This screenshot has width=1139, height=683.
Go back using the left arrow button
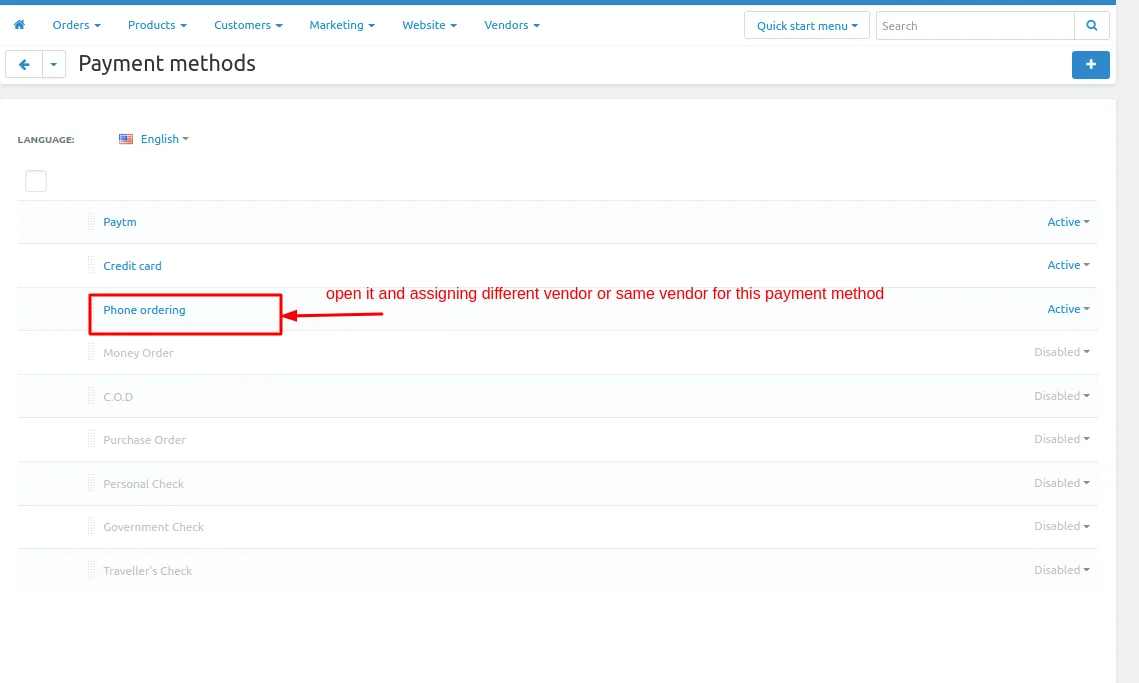tap(24, 65)
